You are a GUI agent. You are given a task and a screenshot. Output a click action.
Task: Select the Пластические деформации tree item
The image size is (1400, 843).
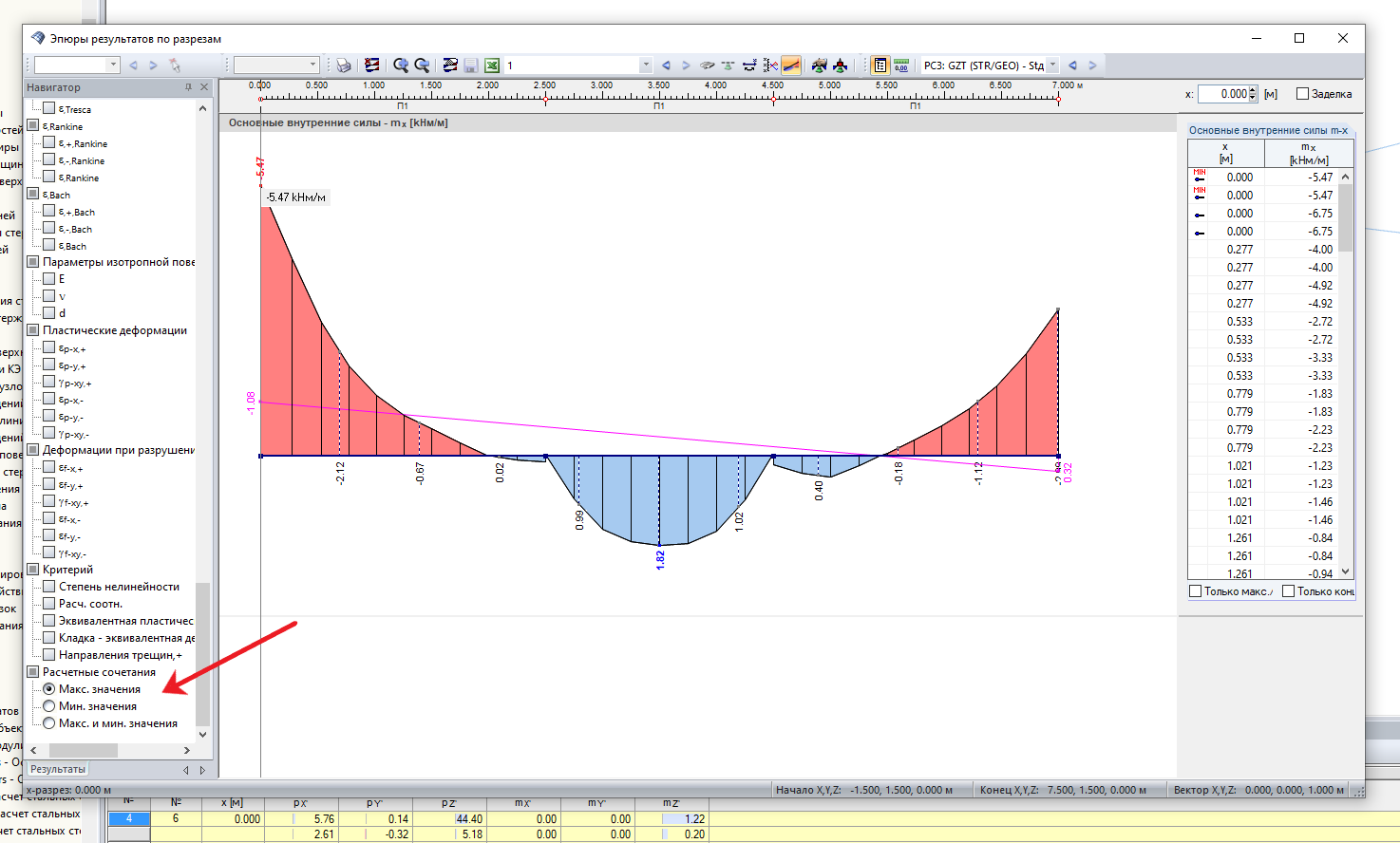115,330
